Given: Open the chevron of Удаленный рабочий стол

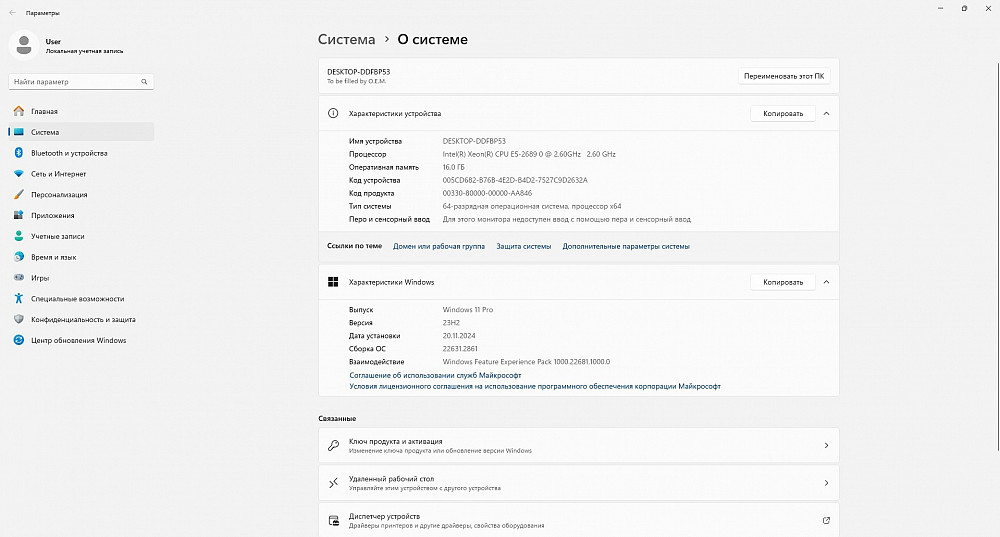Looking at the screenshot, I should [x=826, y=483].
